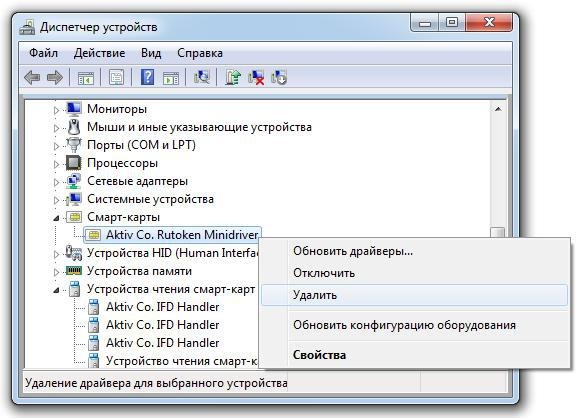Click the Disable device toolbar icon

click(x=279, y=77)
